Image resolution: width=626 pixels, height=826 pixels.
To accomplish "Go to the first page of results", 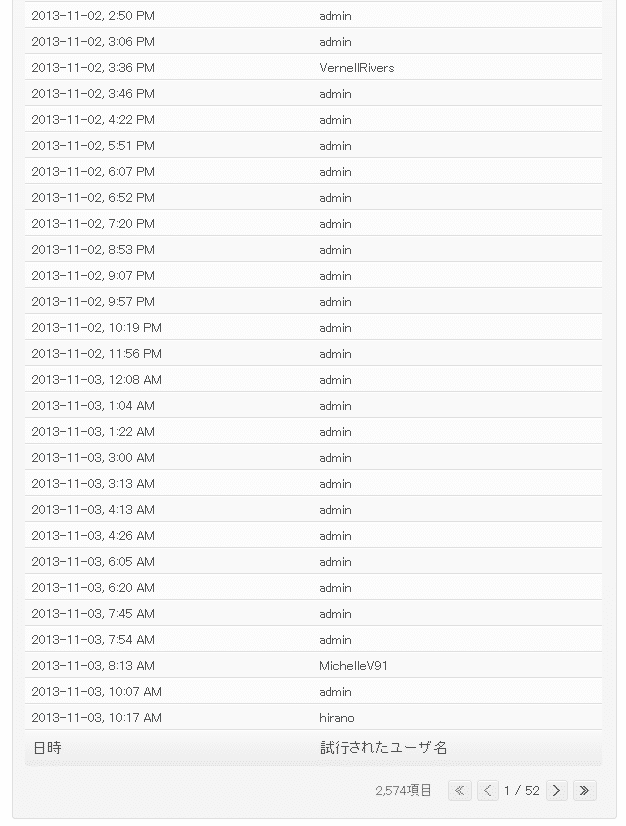I will [x=459, y=790].
